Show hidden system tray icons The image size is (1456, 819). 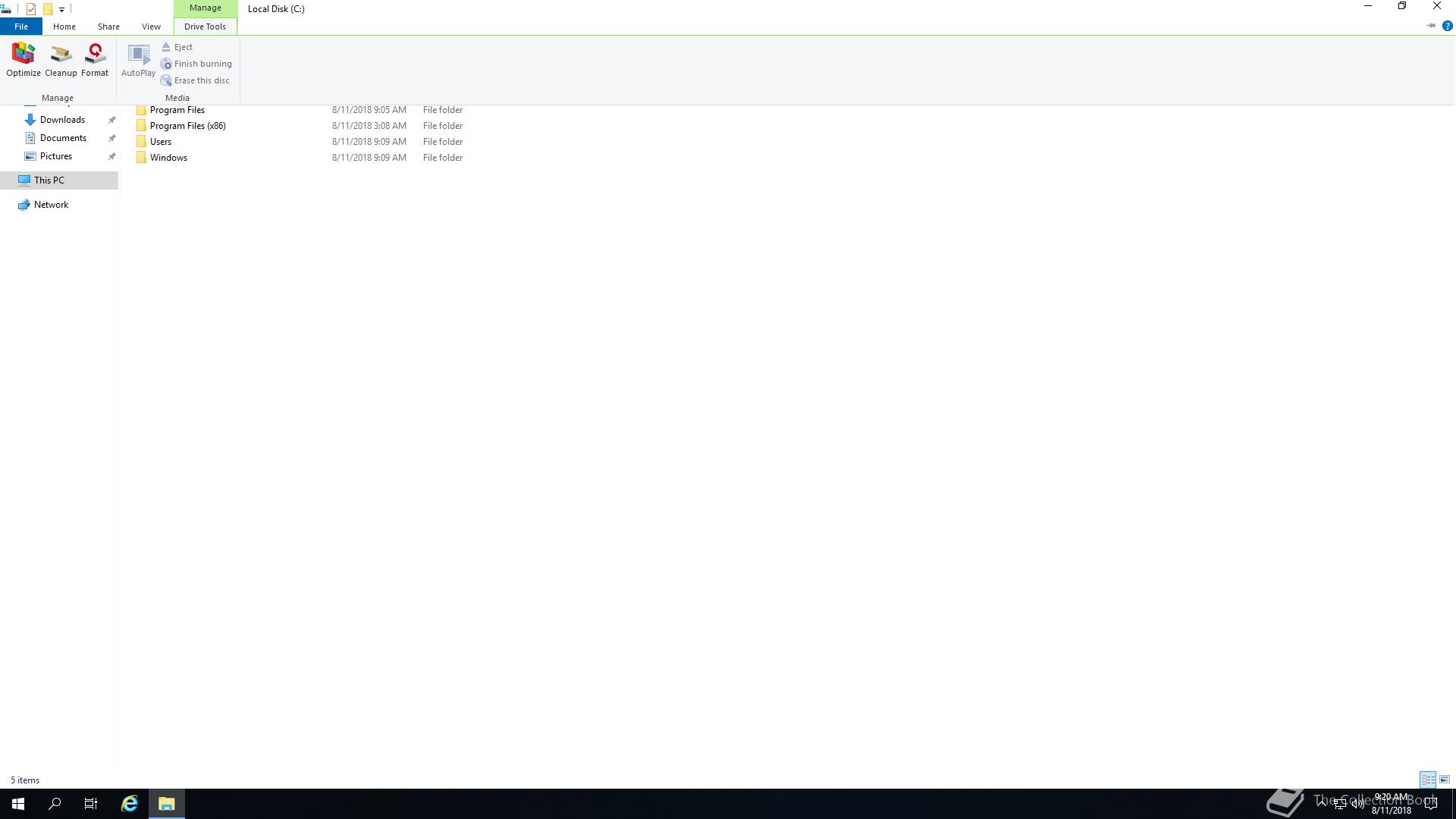pyautogui.click(x=1322, y=803)
